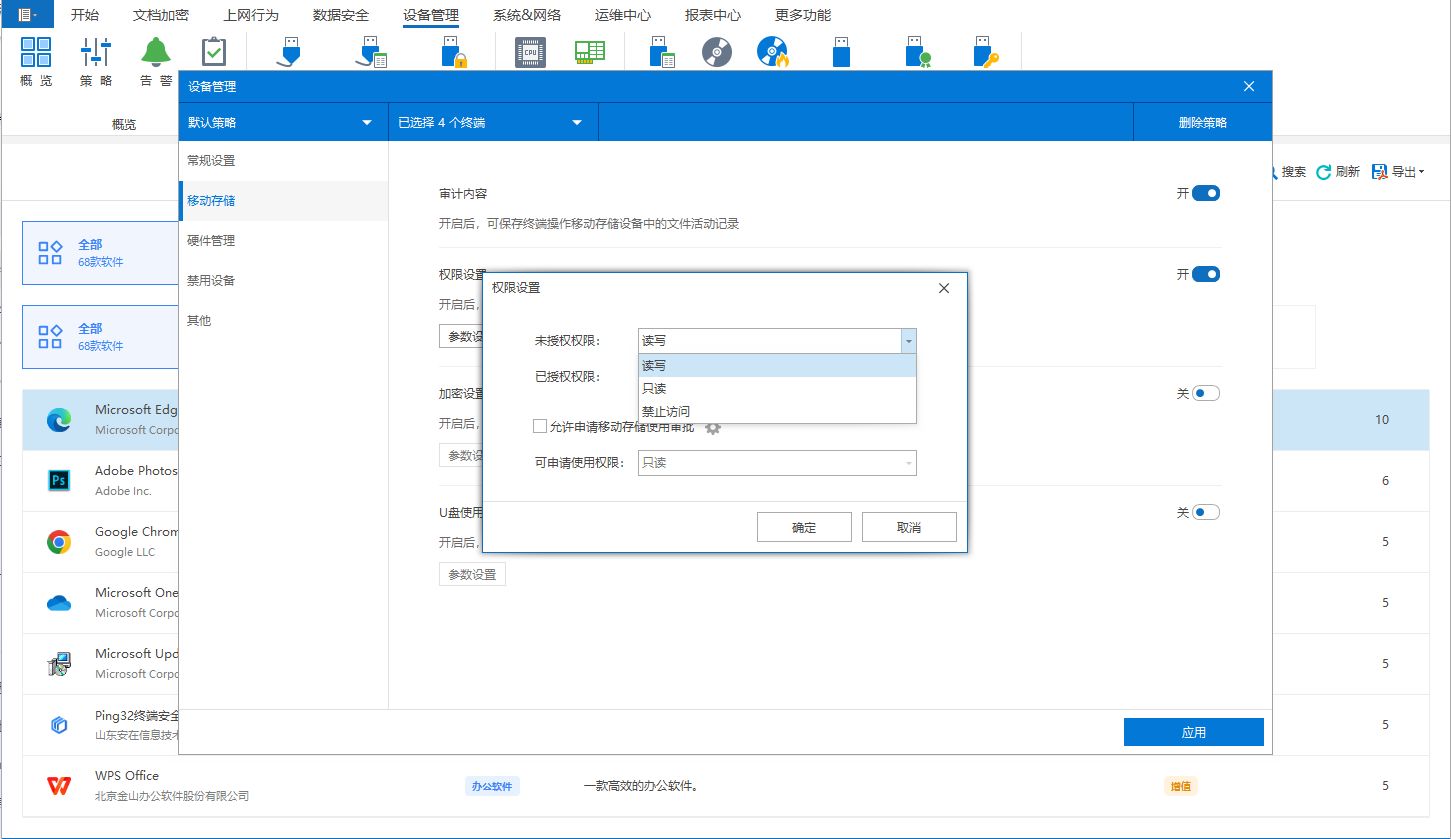Screen dimensions: 1451x839
Task: Open the green memory module icon
Action: coord(590,52)
